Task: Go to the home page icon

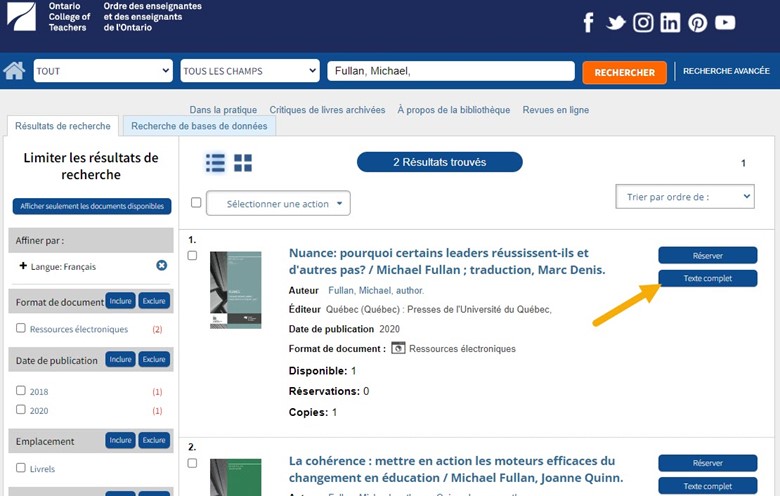Action: click(14, 71)
